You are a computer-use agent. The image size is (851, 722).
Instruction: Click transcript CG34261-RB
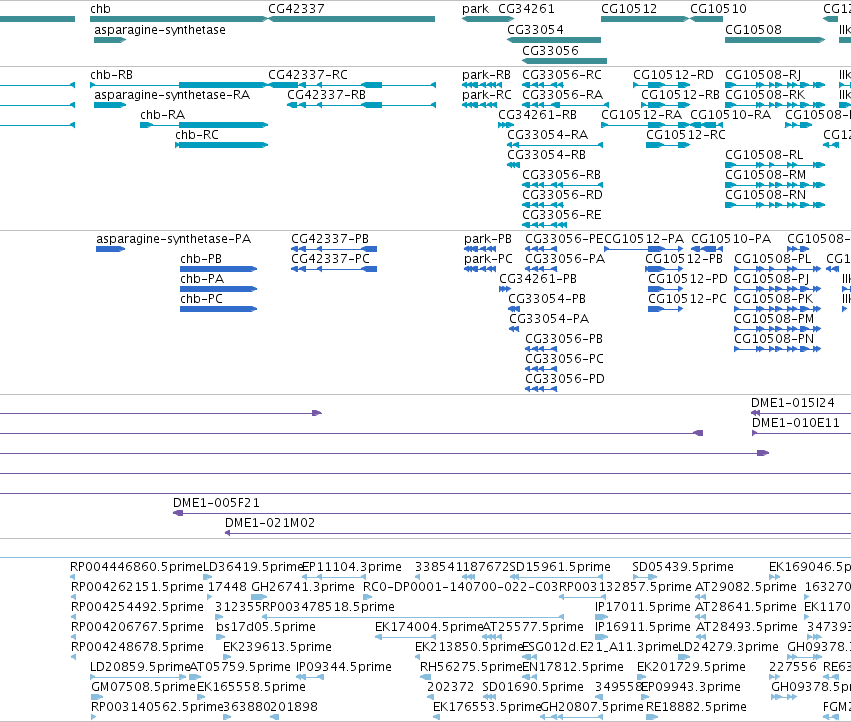(x=537, y=115)
